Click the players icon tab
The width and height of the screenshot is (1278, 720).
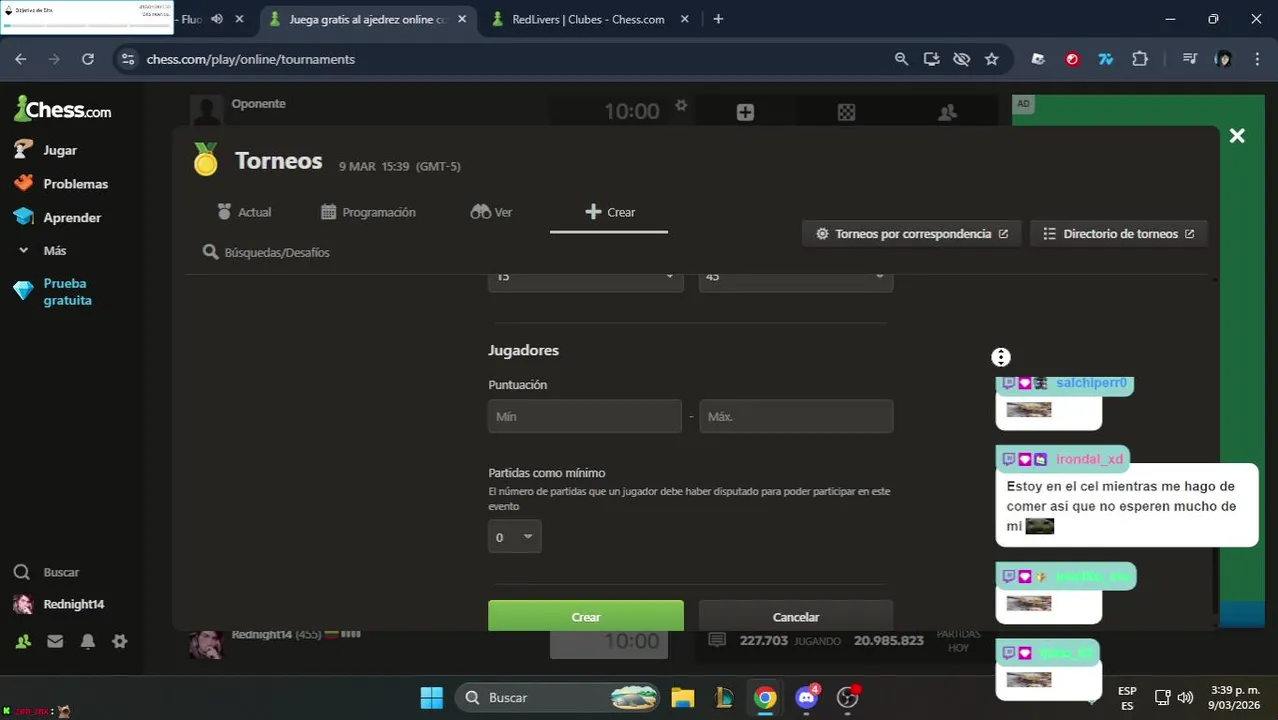(x=947, y=112)
